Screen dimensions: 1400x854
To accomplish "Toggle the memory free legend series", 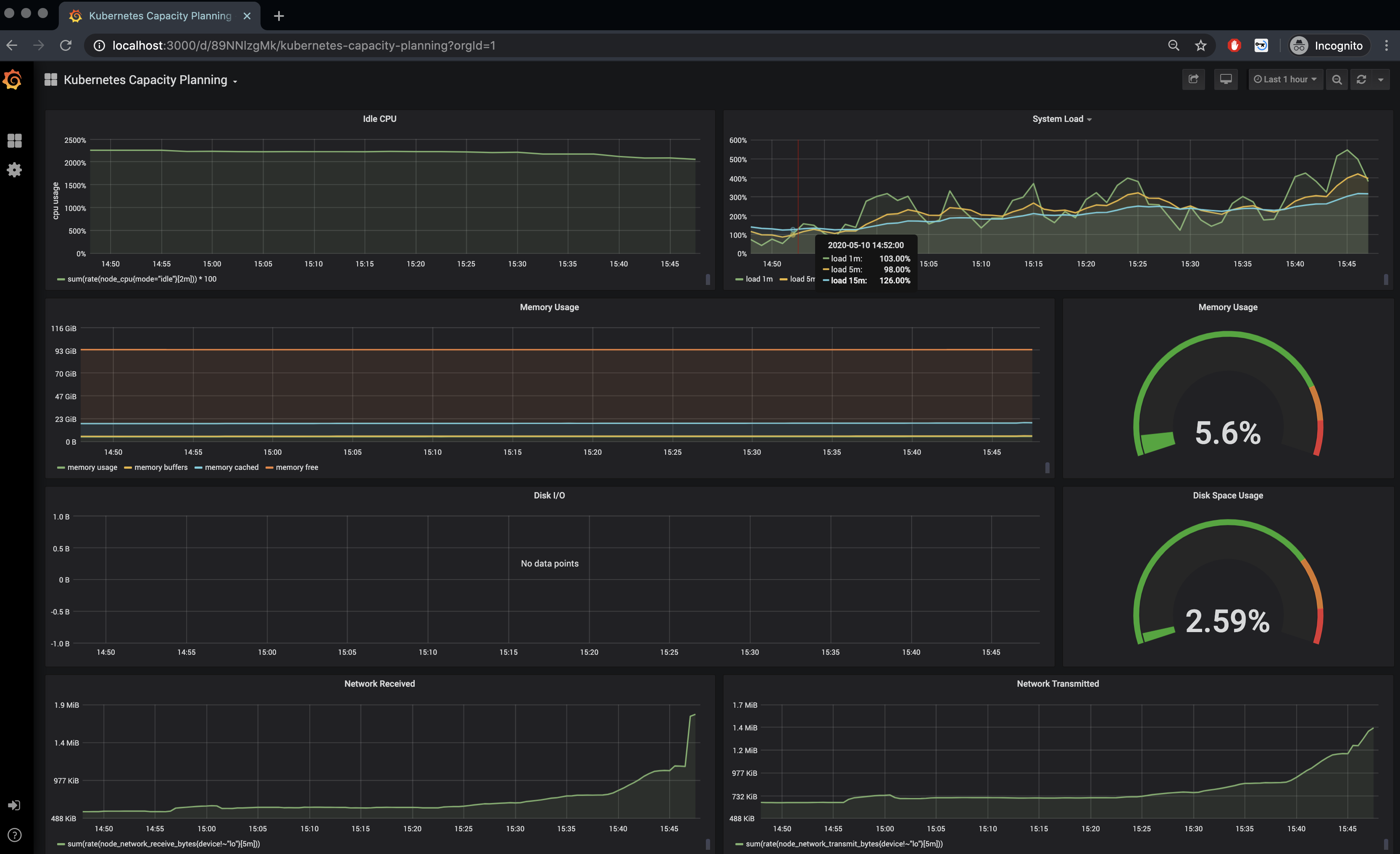I will (x=297, y=467).
